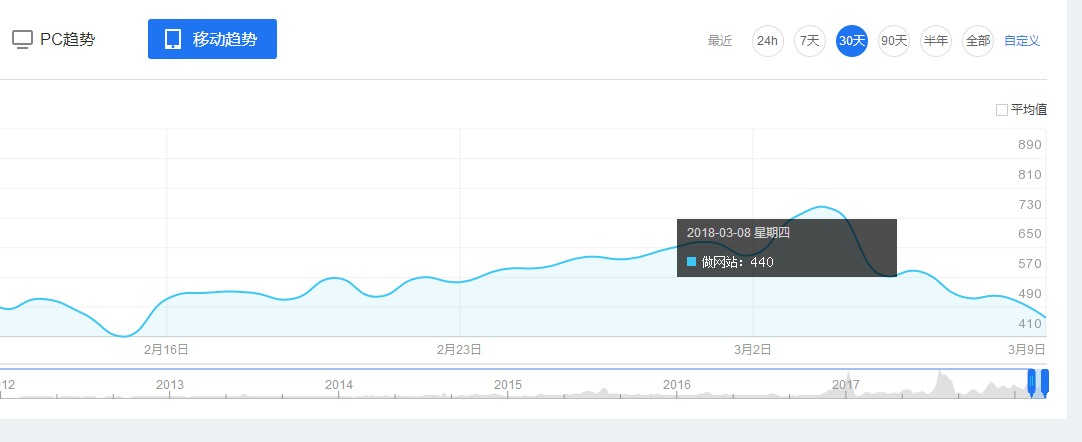The image size is (1082, 442).
Task: Click the blue 做网站 legend square in tooltip
Action: click(691, 262)
